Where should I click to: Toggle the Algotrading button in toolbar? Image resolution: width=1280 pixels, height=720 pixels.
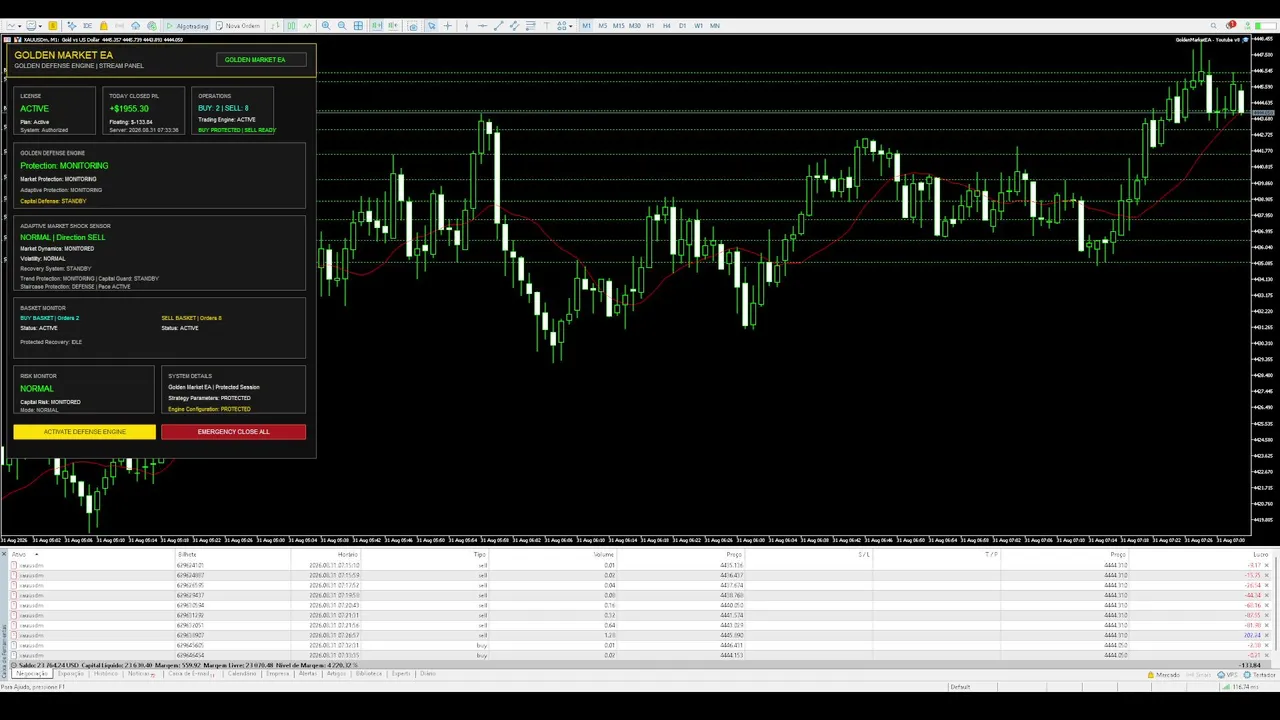187,25
